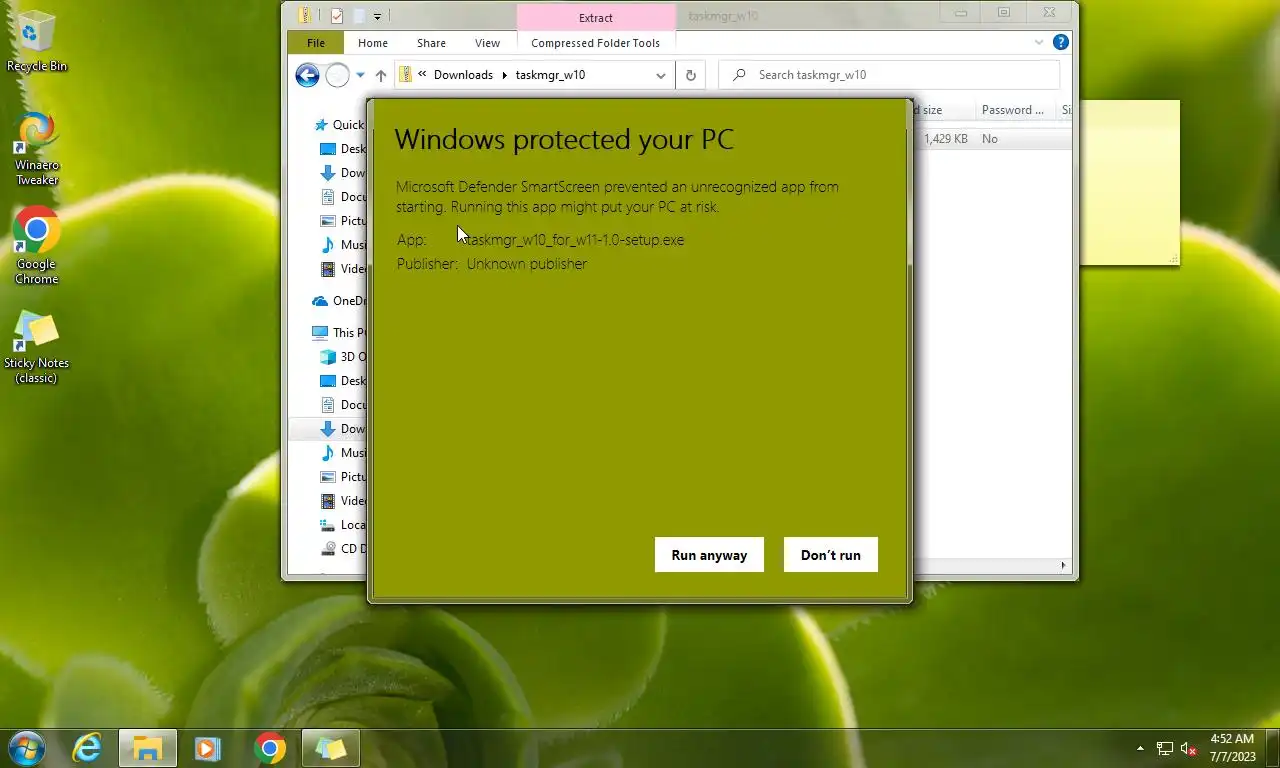Image resolution: width=1280 pixels, height=768 pixels.
Task: Focus the Search taskmgr_w10 field
Action: [890, 75]
